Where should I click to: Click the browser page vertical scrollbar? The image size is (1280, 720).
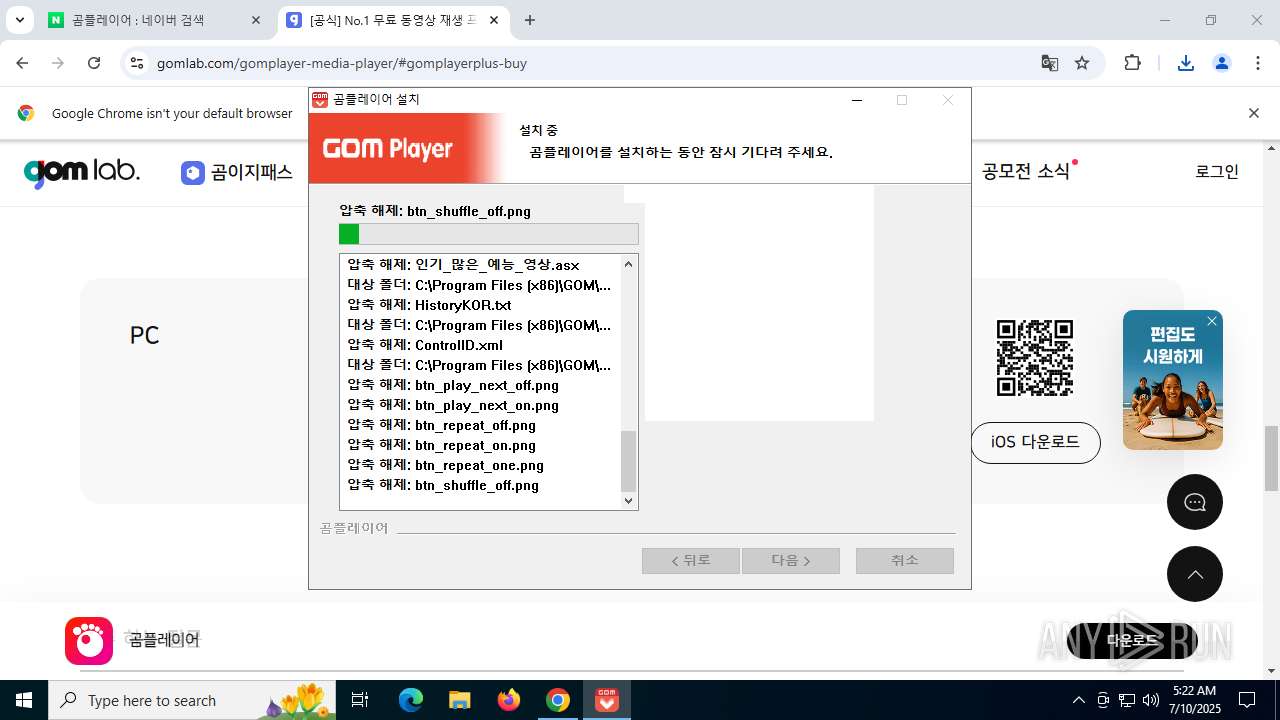pos(1271,460)
